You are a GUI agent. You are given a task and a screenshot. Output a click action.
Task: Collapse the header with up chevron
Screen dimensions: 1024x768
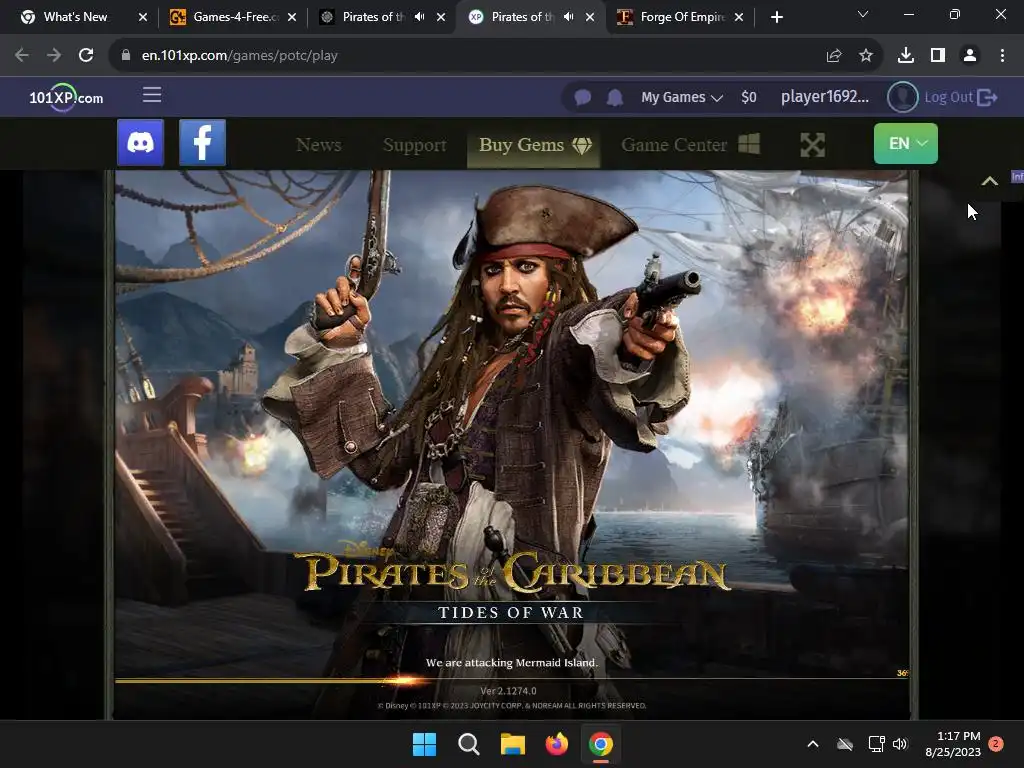coord(989,182)
